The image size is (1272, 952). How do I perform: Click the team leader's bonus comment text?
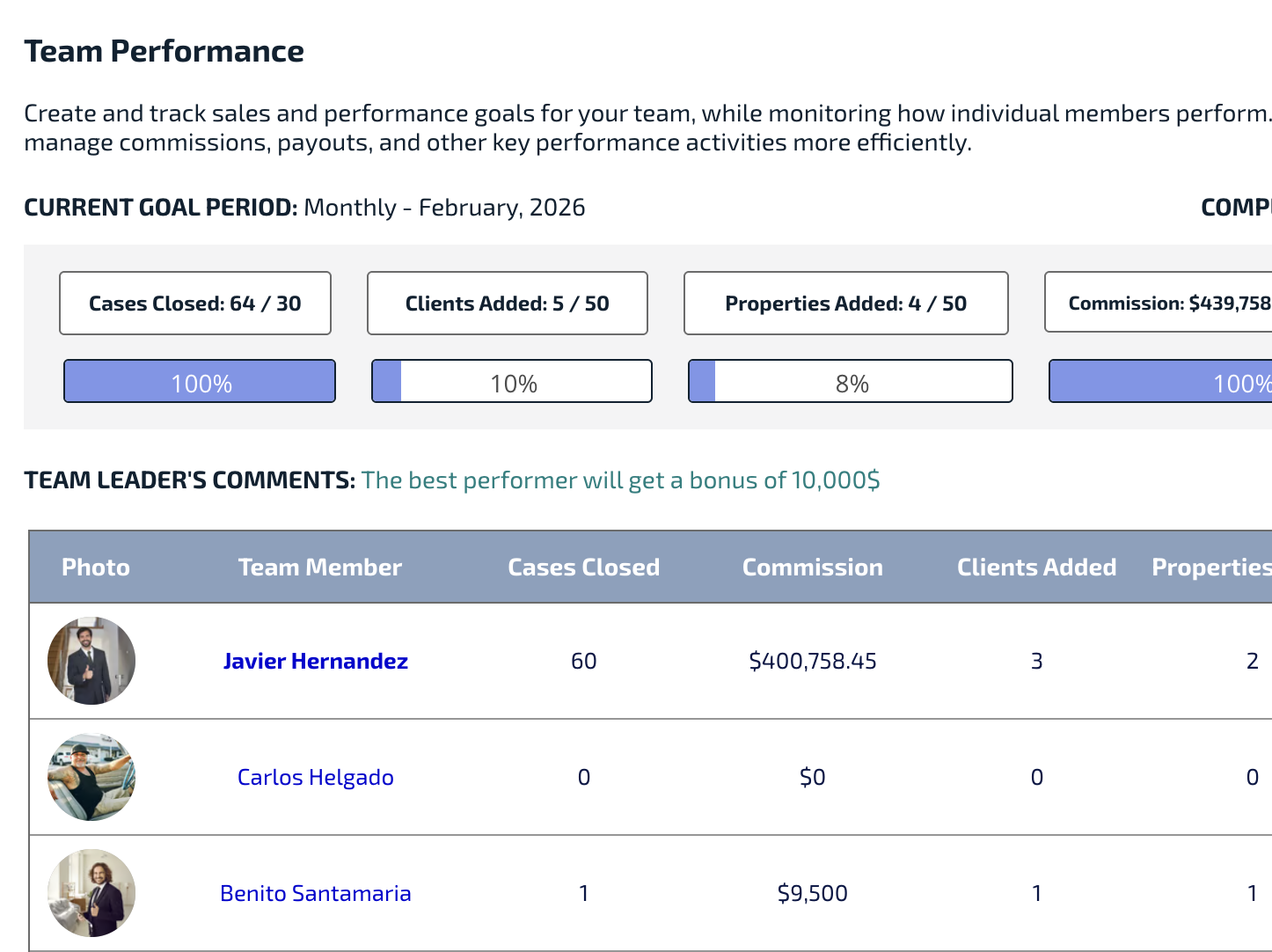(x=620, y=480)
